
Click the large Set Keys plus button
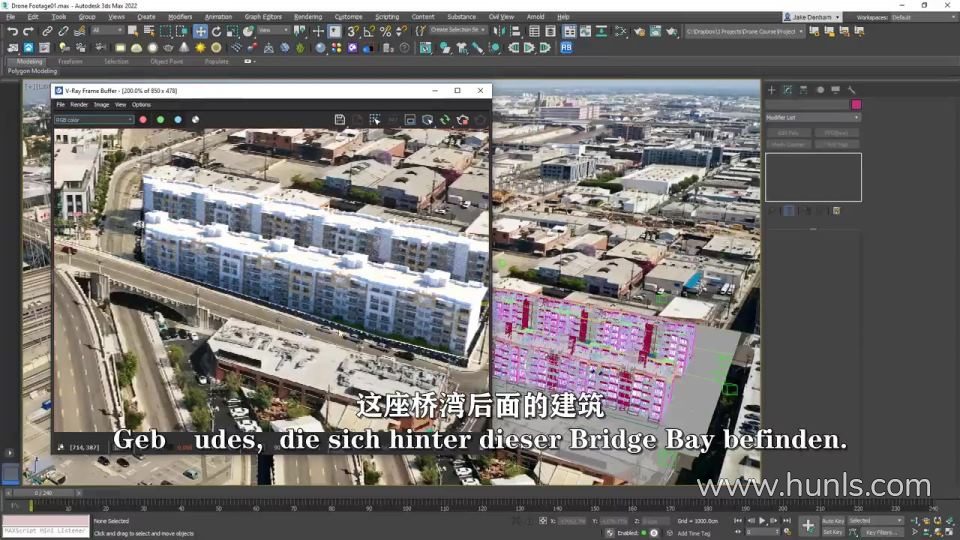(808, 526)
